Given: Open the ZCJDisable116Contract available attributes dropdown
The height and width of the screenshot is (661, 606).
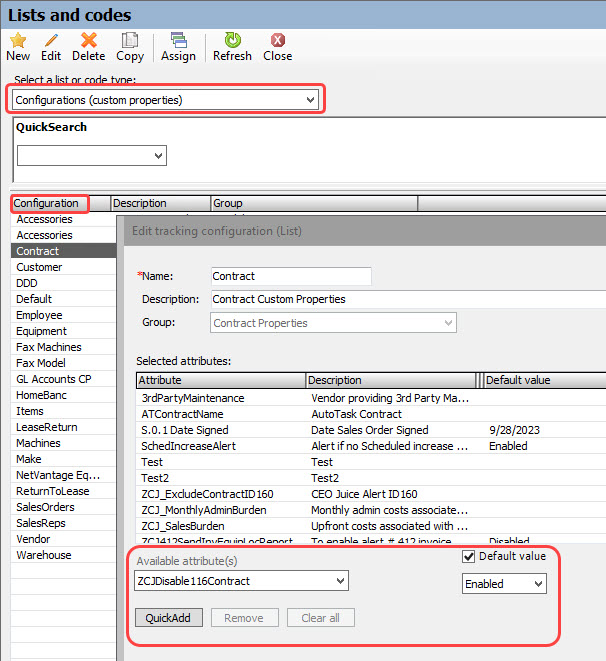Looking at the screenshot, I should coord(241,581).
